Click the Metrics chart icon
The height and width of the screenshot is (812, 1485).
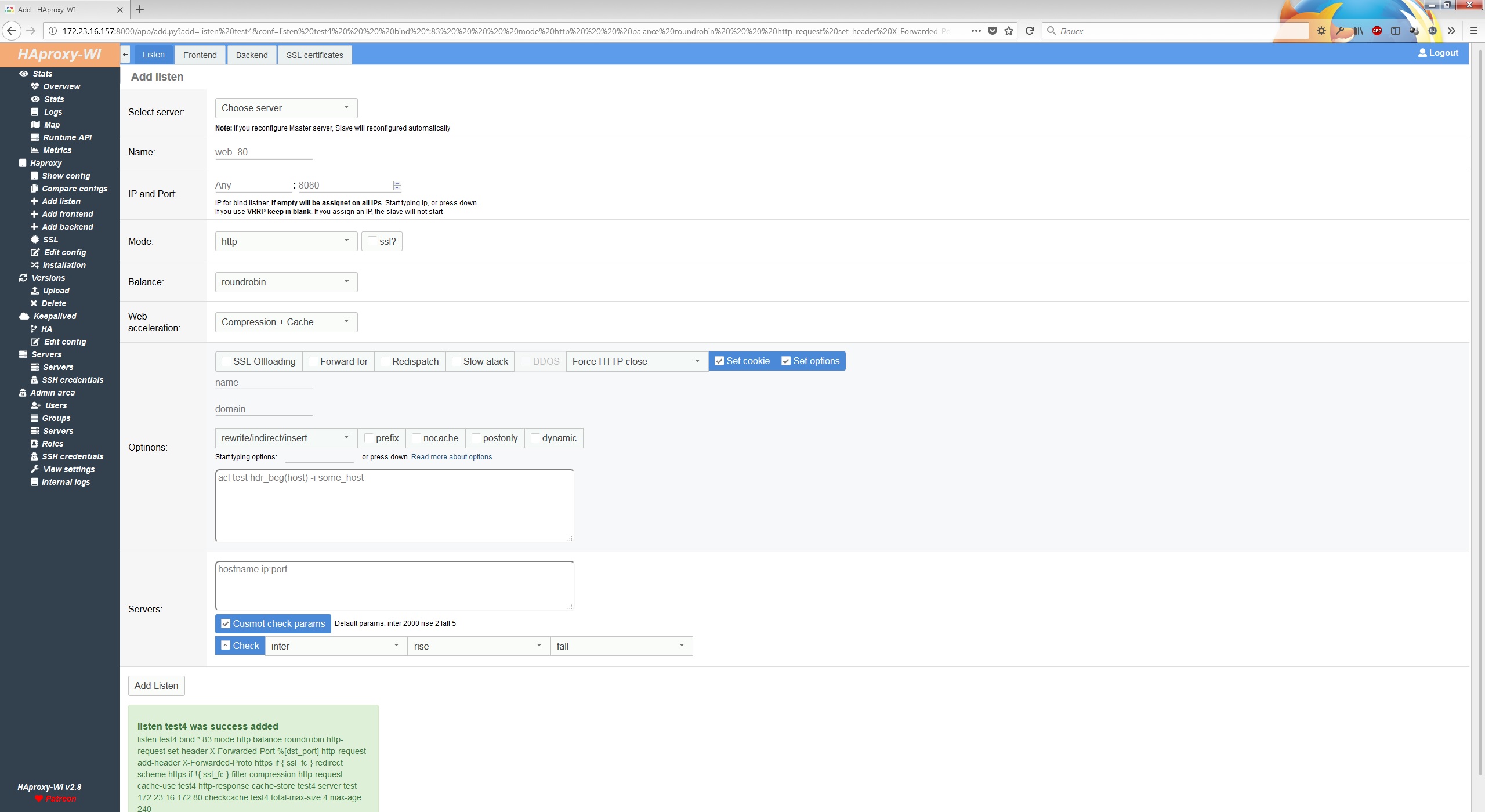point(35,150)
